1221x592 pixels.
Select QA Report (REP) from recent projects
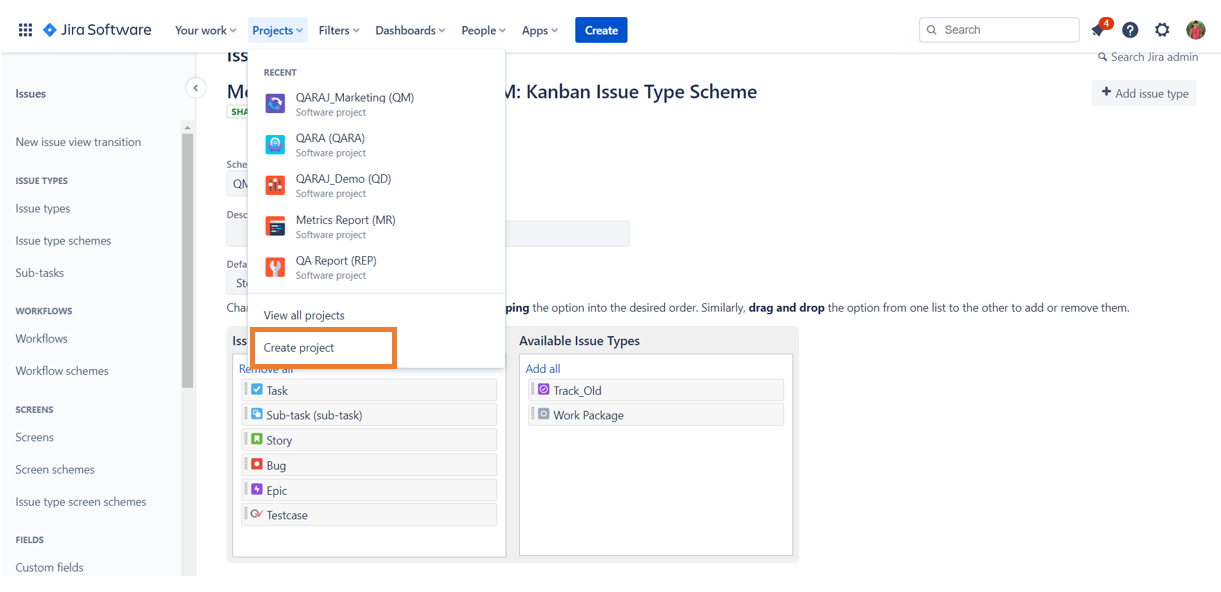pyautogui.click(x=376, y=268)
